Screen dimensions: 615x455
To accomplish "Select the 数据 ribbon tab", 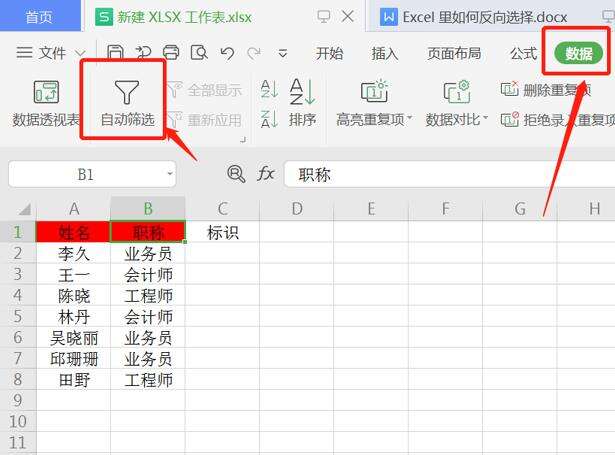I will (x=579, y=53).
